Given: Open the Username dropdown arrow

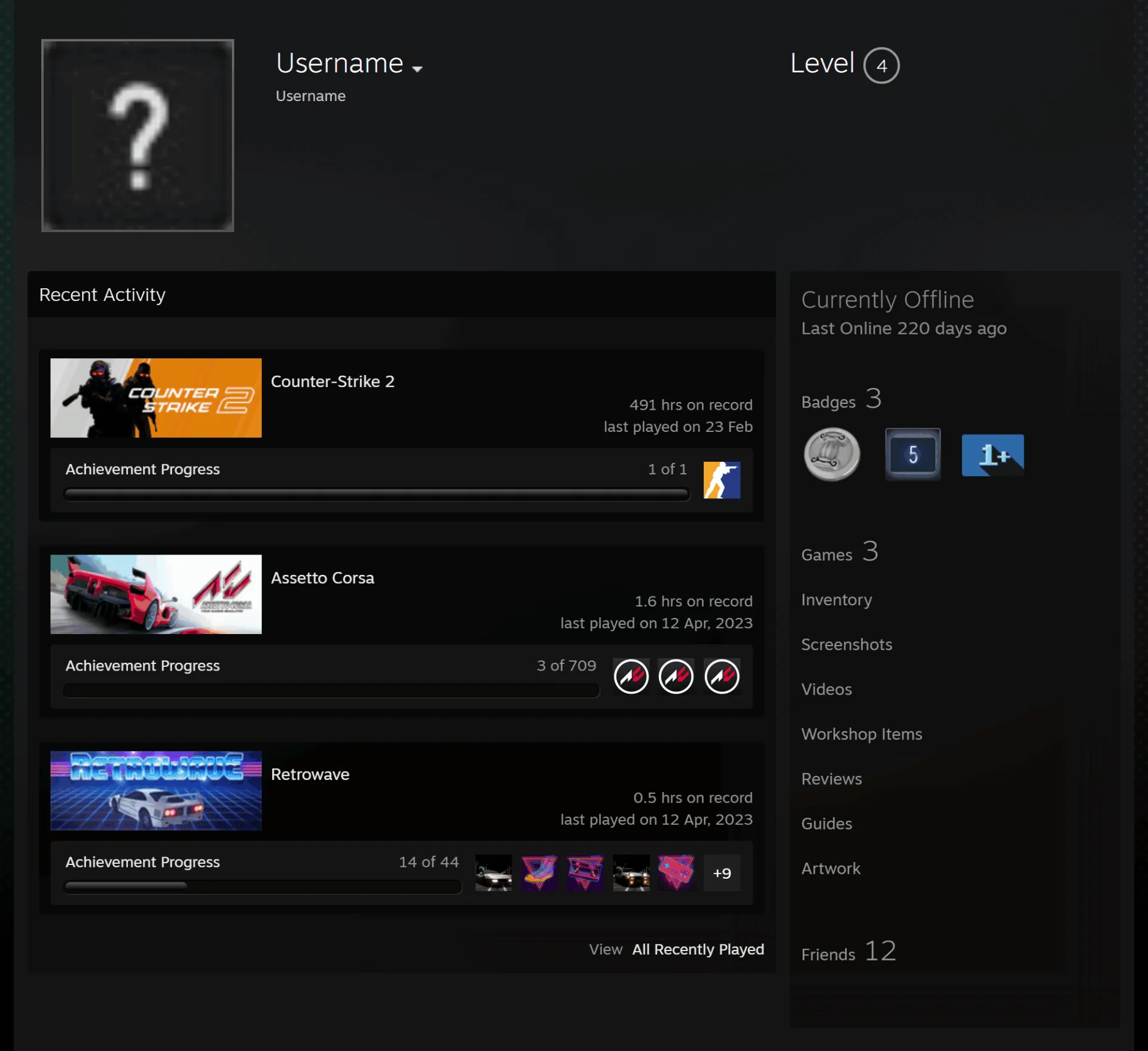Looking at the screenshot, I should coord(417,69).
